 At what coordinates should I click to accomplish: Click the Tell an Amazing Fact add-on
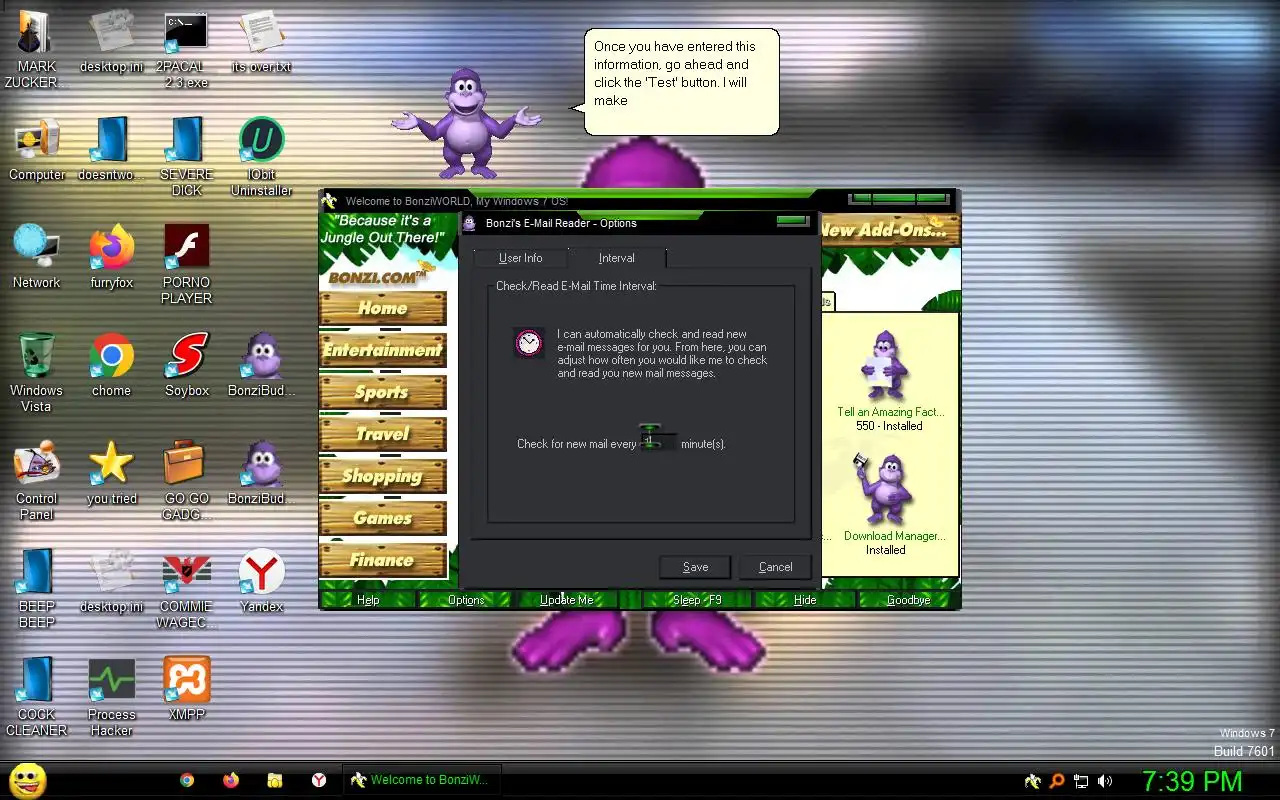889,380
